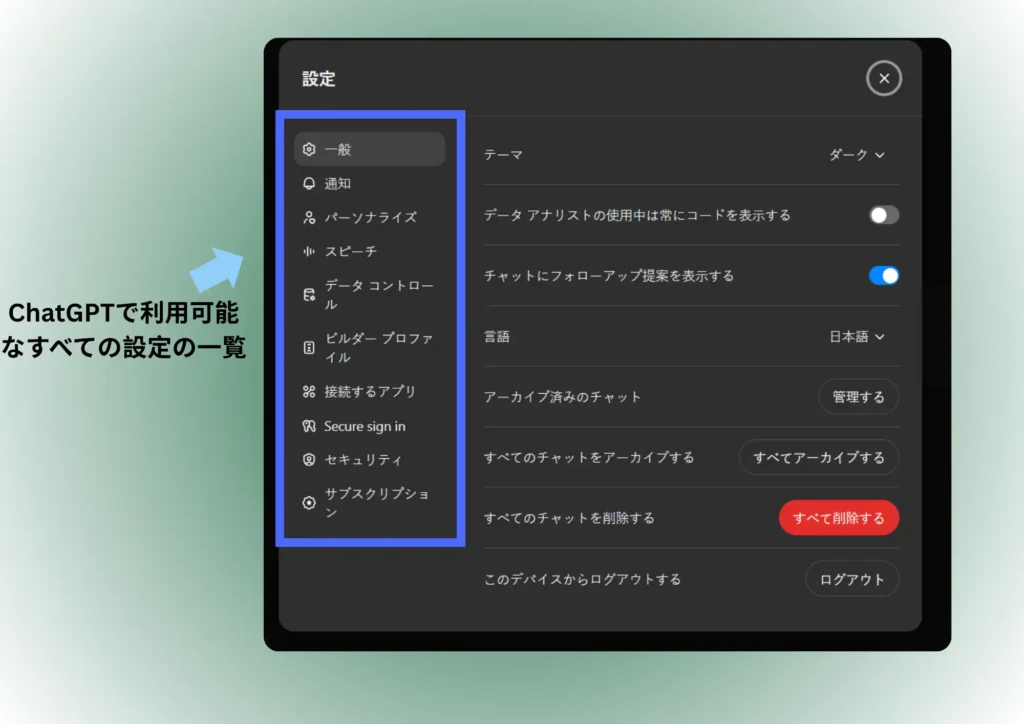
Task: Click the apps grid icon beside 接続するアプリ
Action: coord(309,392)
